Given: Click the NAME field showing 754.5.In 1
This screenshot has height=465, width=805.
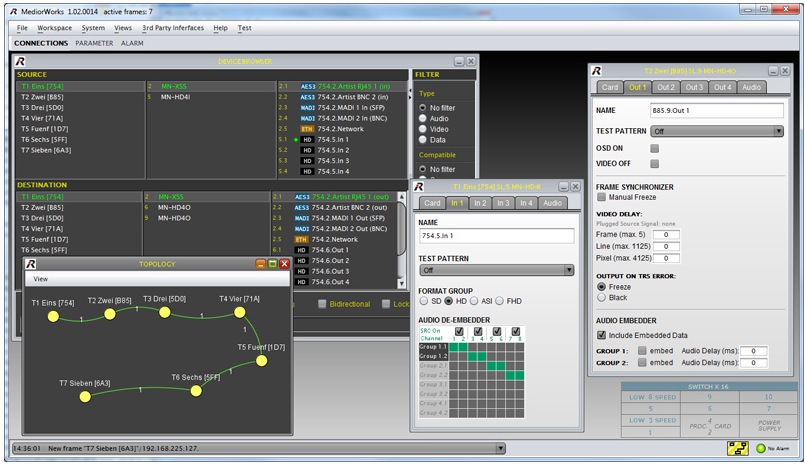Looking at the screenshot, I should (x=496, y=236).
